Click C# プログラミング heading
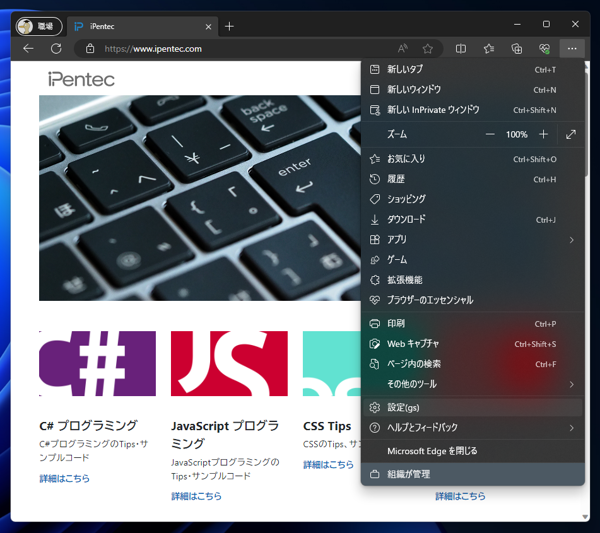The width and height of the screenshot is (600, 533). [88, 426]
